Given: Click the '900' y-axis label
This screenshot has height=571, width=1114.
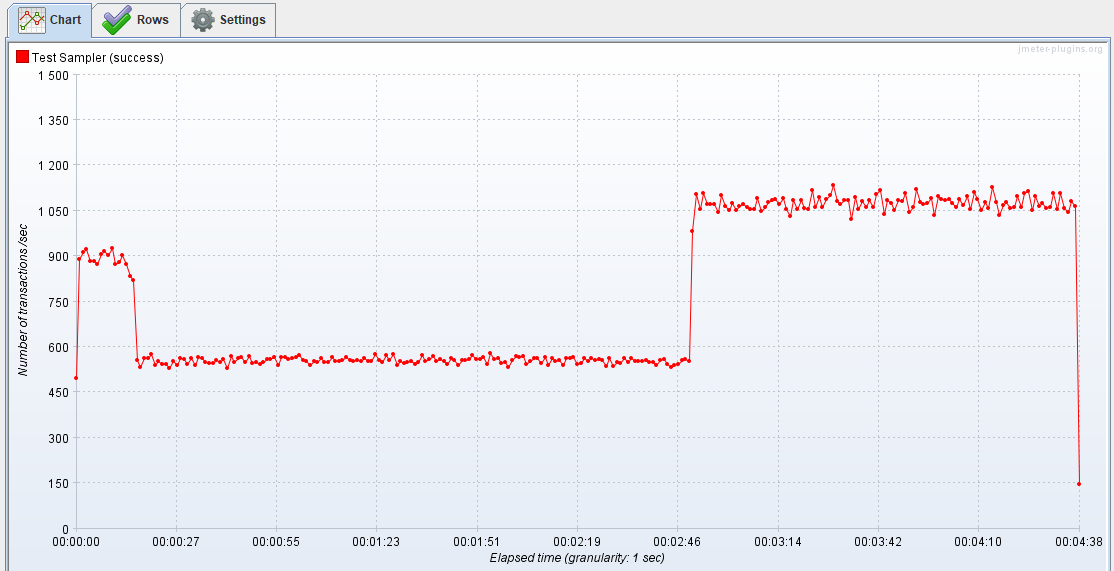Looking at the screenshot, I should 58,256.
